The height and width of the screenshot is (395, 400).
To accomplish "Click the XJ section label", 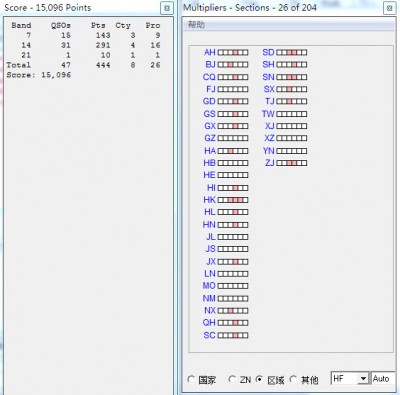I will click(270, 126).
